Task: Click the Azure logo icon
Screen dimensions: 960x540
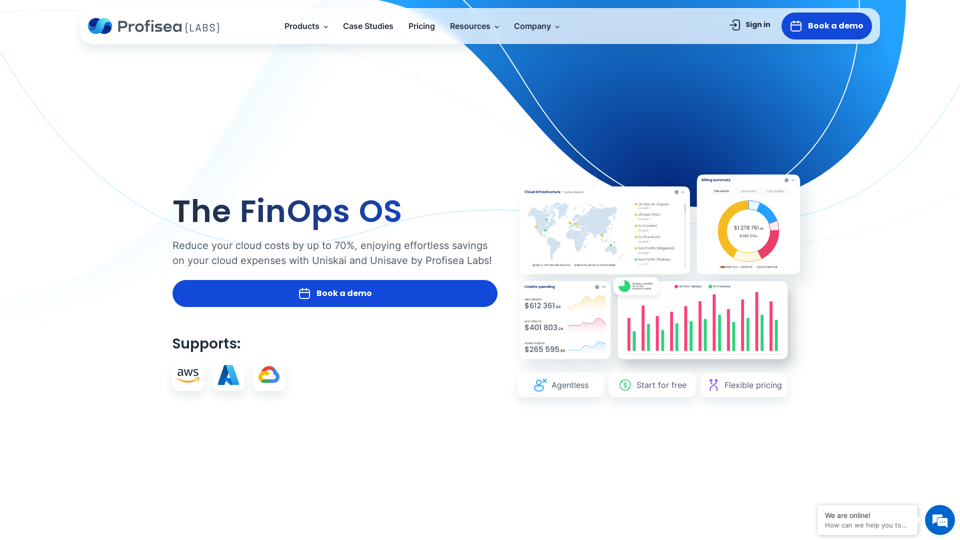Action: (x=228, y=375)
